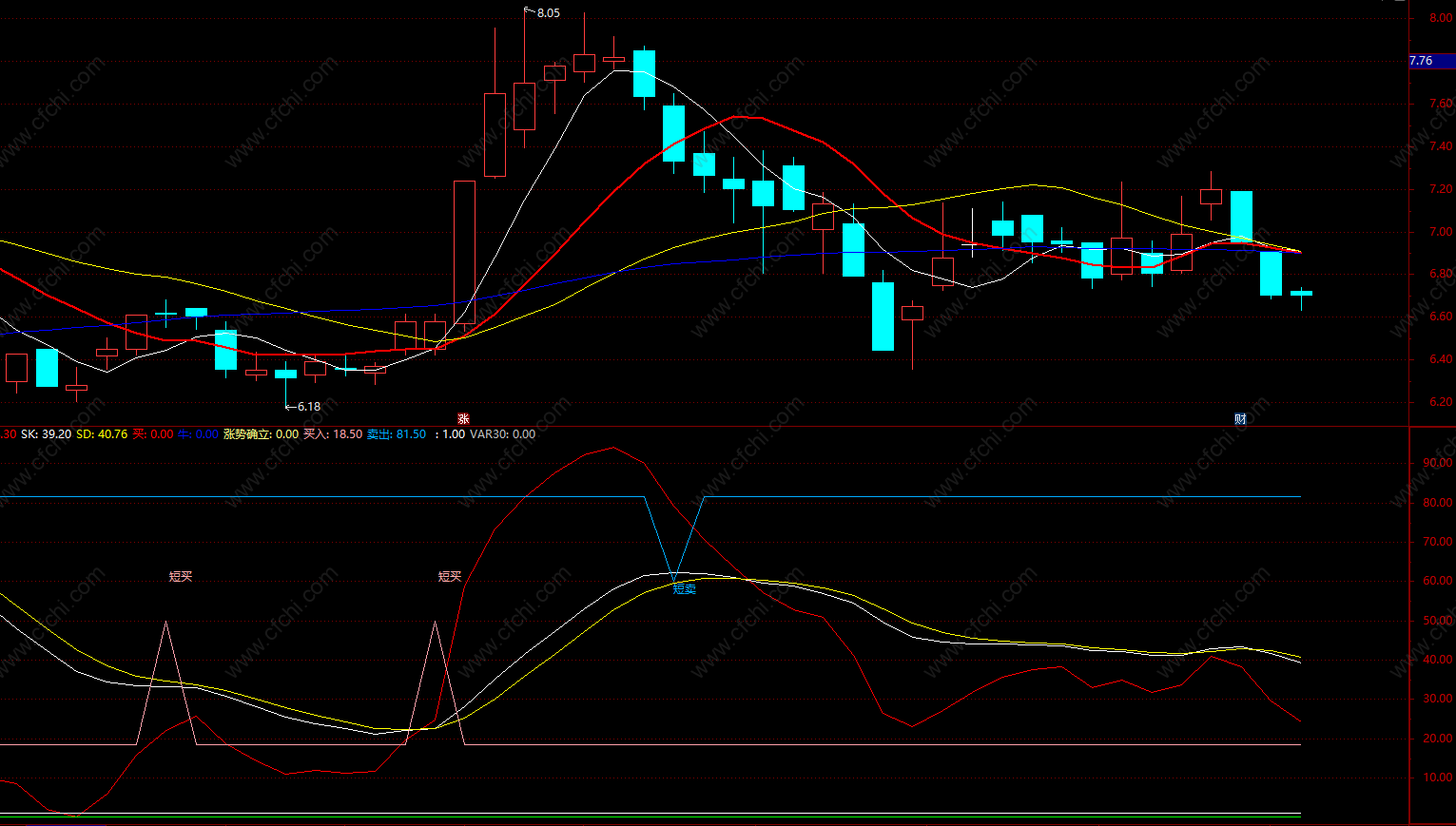Screen dimensions: 1456x826
Task: Click the 8.00 price axis label
Action: (1441, 18)
